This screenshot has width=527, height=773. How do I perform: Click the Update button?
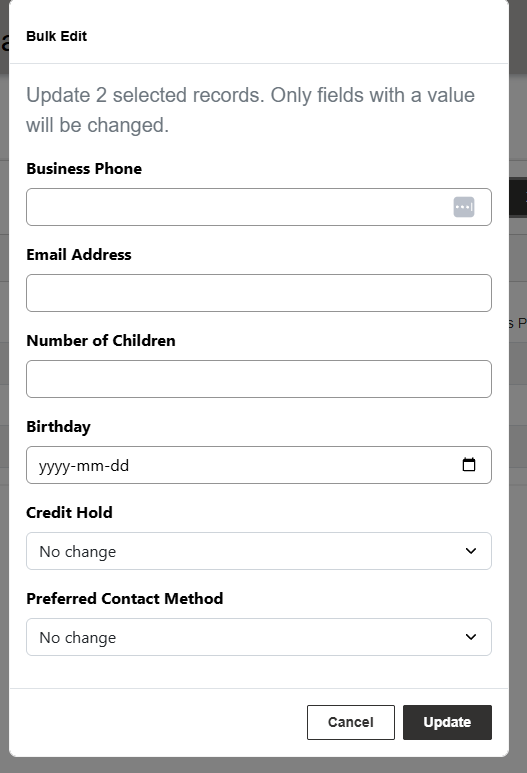(x=447, y=722)
